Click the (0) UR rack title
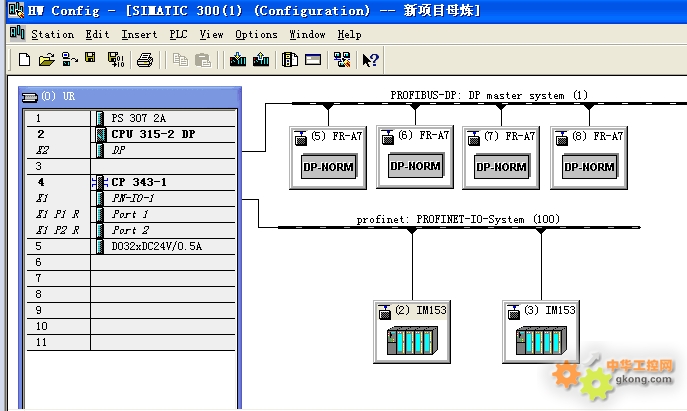The image size is (687, 411). pyautogui.click(x=58, y=96)
